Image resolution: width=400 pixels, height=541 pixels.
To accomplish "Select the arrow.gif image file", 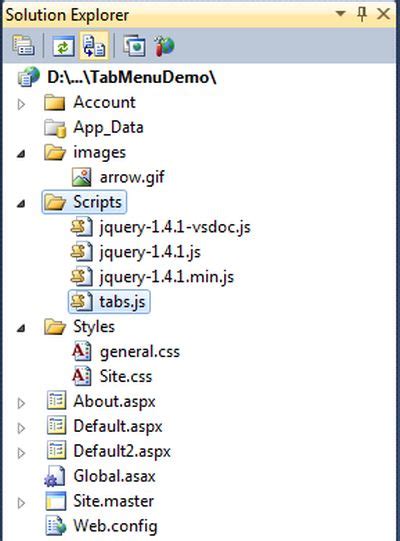I will 132,177.
